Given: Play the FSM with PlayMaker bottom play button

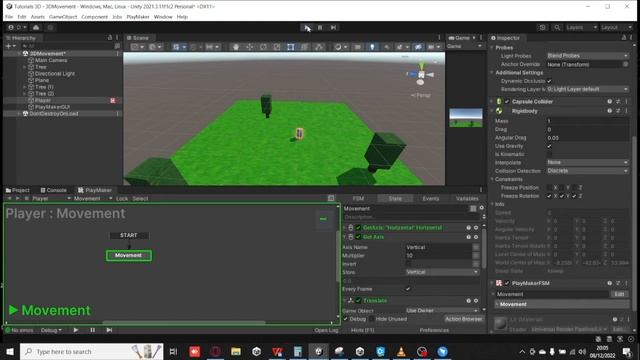Looking at the screenshot, I should [x=76, y=330].
